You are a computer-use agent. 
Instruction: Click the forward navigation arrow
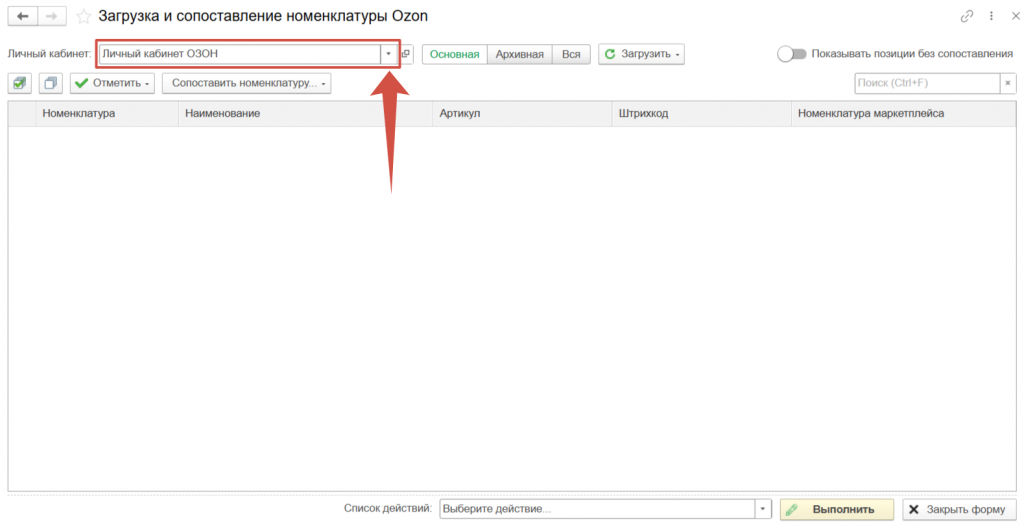pos(53,17)
